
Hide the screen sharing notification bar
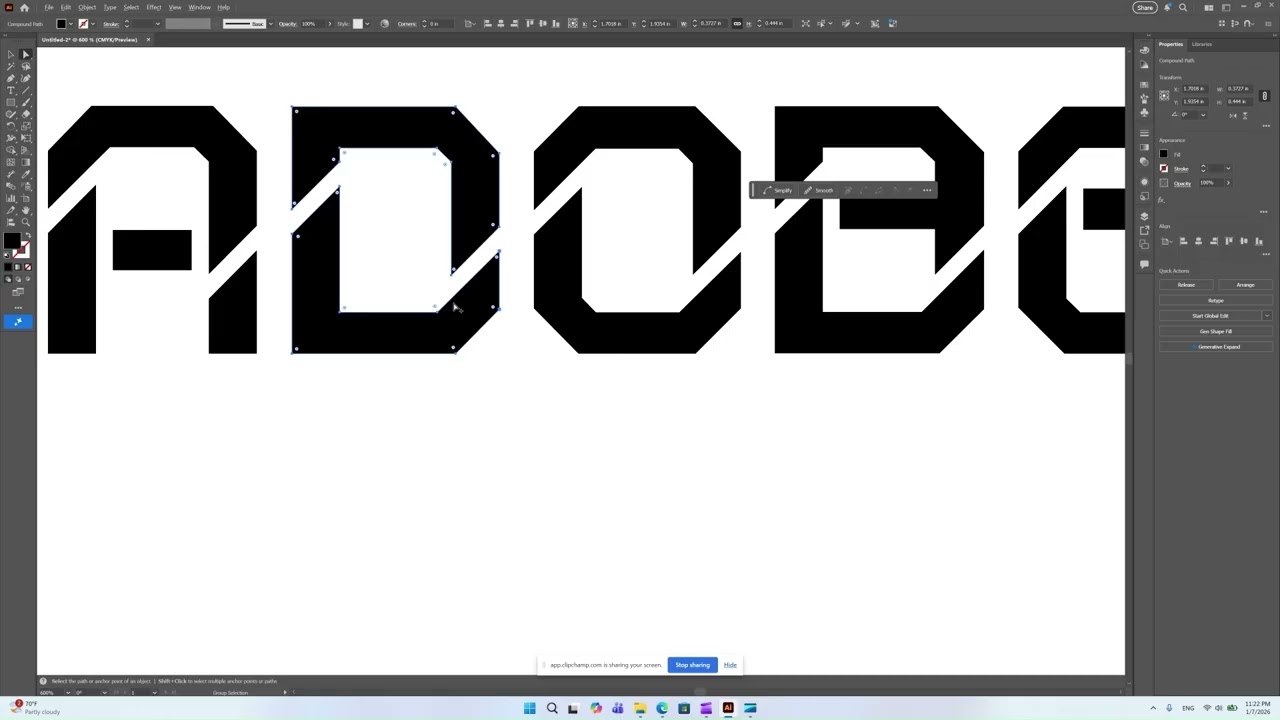click(x=730, y=665)
